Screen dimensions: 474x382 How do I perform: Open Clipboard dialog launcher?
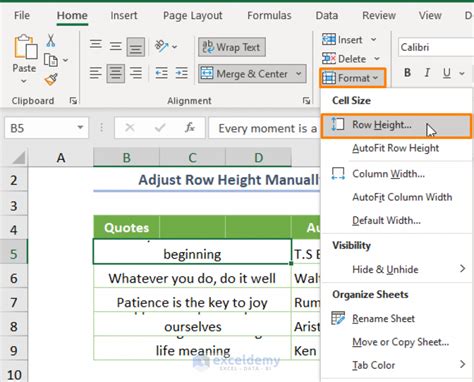point(73,101)
